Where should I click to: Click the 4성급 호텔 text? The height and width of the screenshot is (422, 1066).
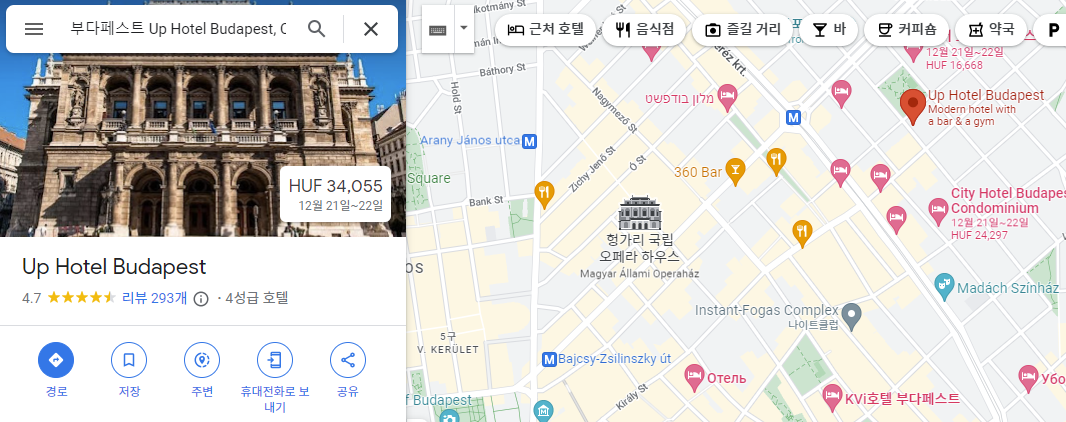[257, 298]
